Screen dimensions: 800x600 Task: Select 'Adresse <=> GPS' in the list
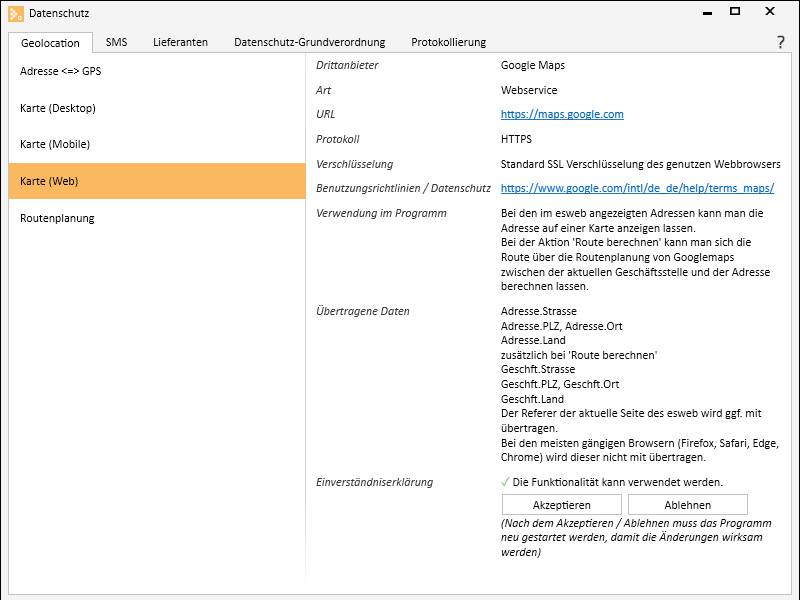point(157,71)
